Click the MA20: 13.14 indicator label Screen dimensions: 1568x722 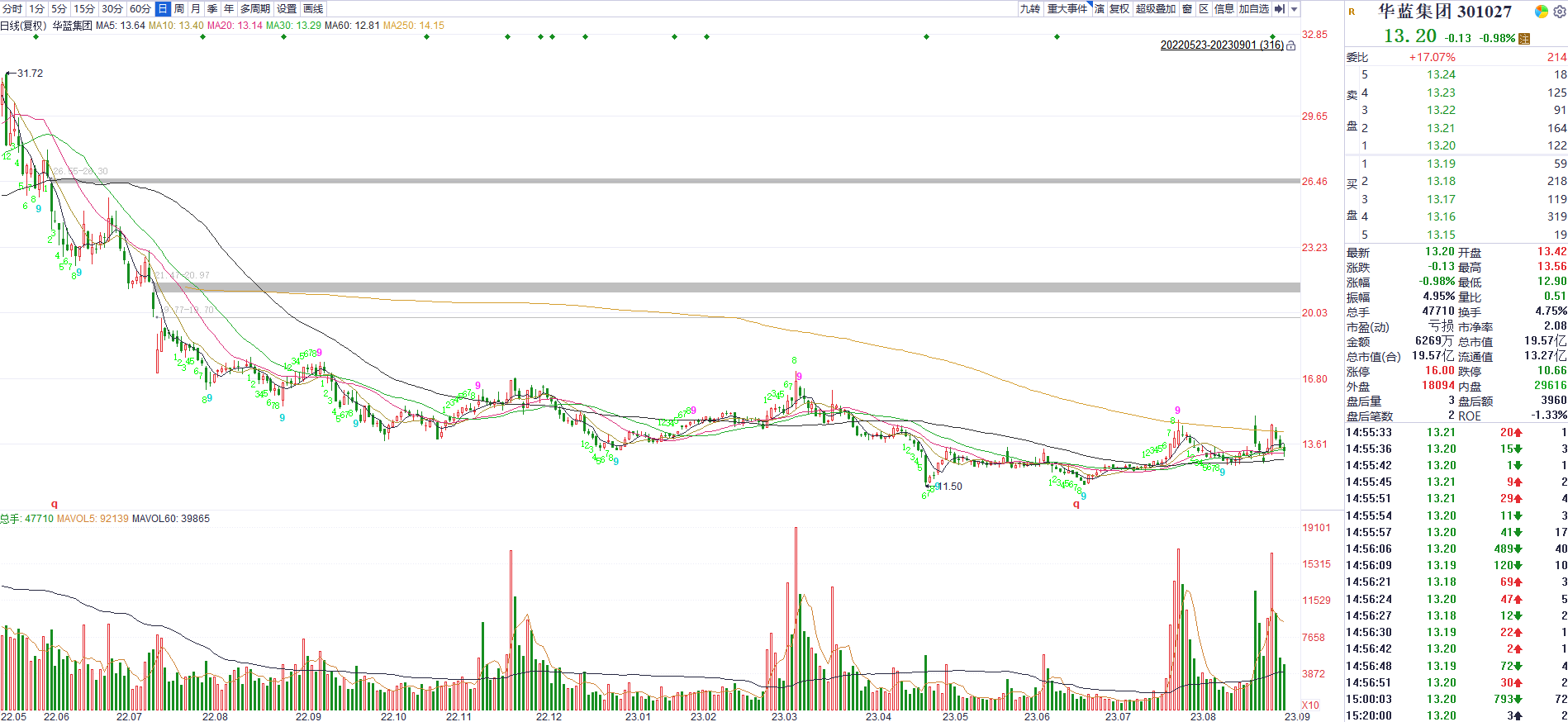235,26
